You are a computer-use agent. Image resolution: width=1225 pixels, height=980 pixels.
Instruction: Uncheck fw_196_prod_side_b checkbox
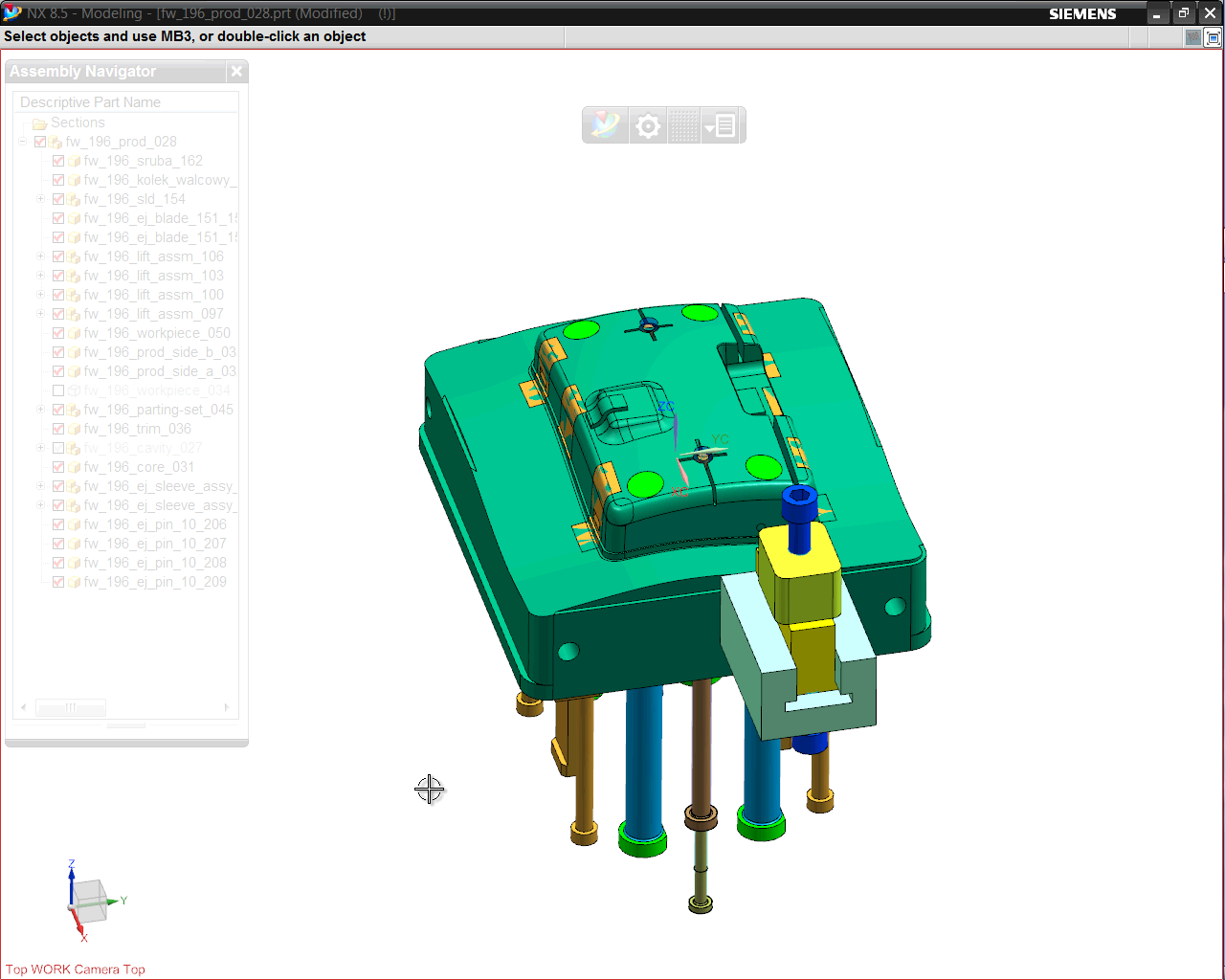click(x=58, y=352)
